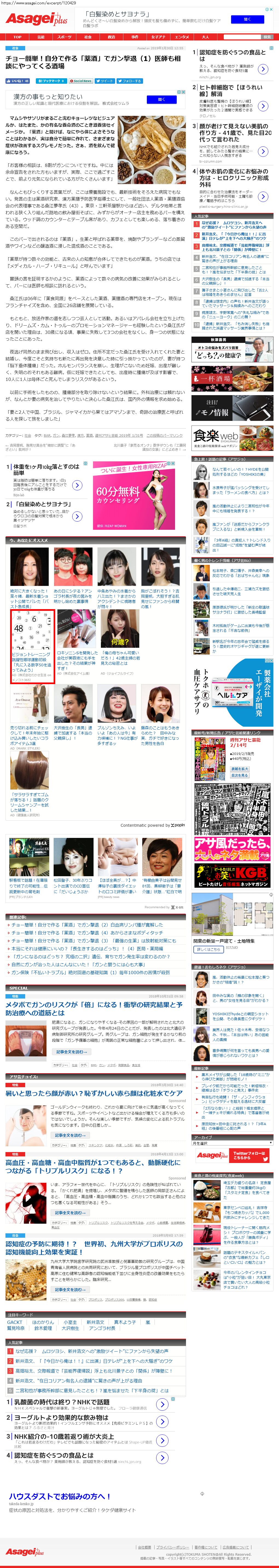Click the arrow icon beside ヨーグルトより効果的な飲み物は

[x=162, y=1422]
